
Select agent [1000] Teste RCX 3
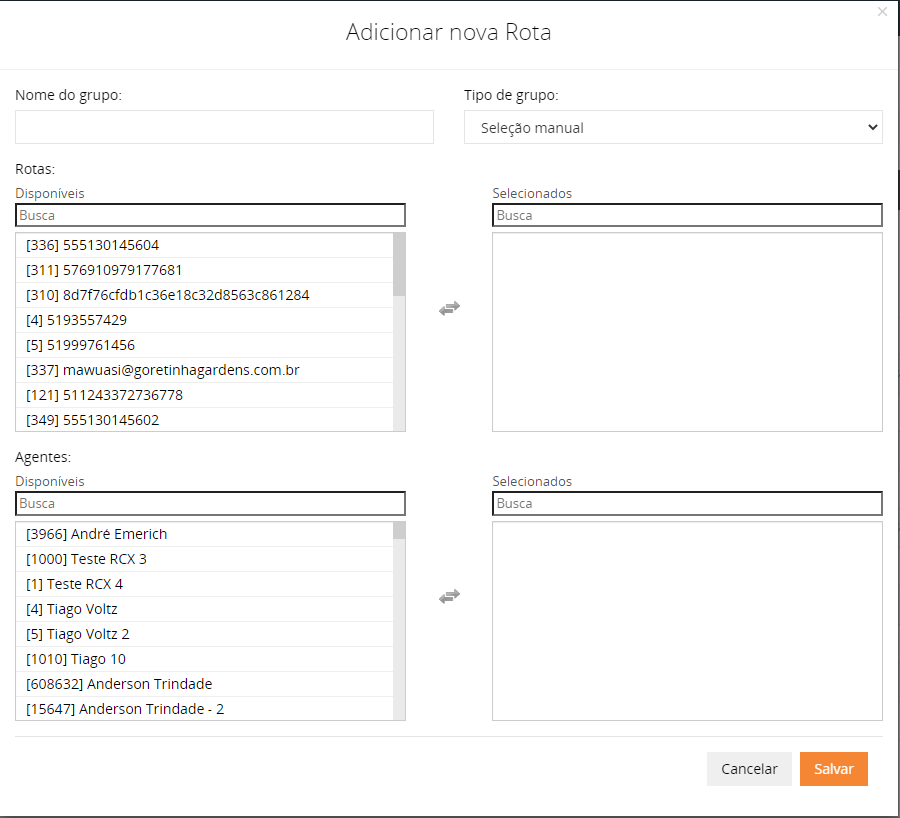click(x=204, y=559)
